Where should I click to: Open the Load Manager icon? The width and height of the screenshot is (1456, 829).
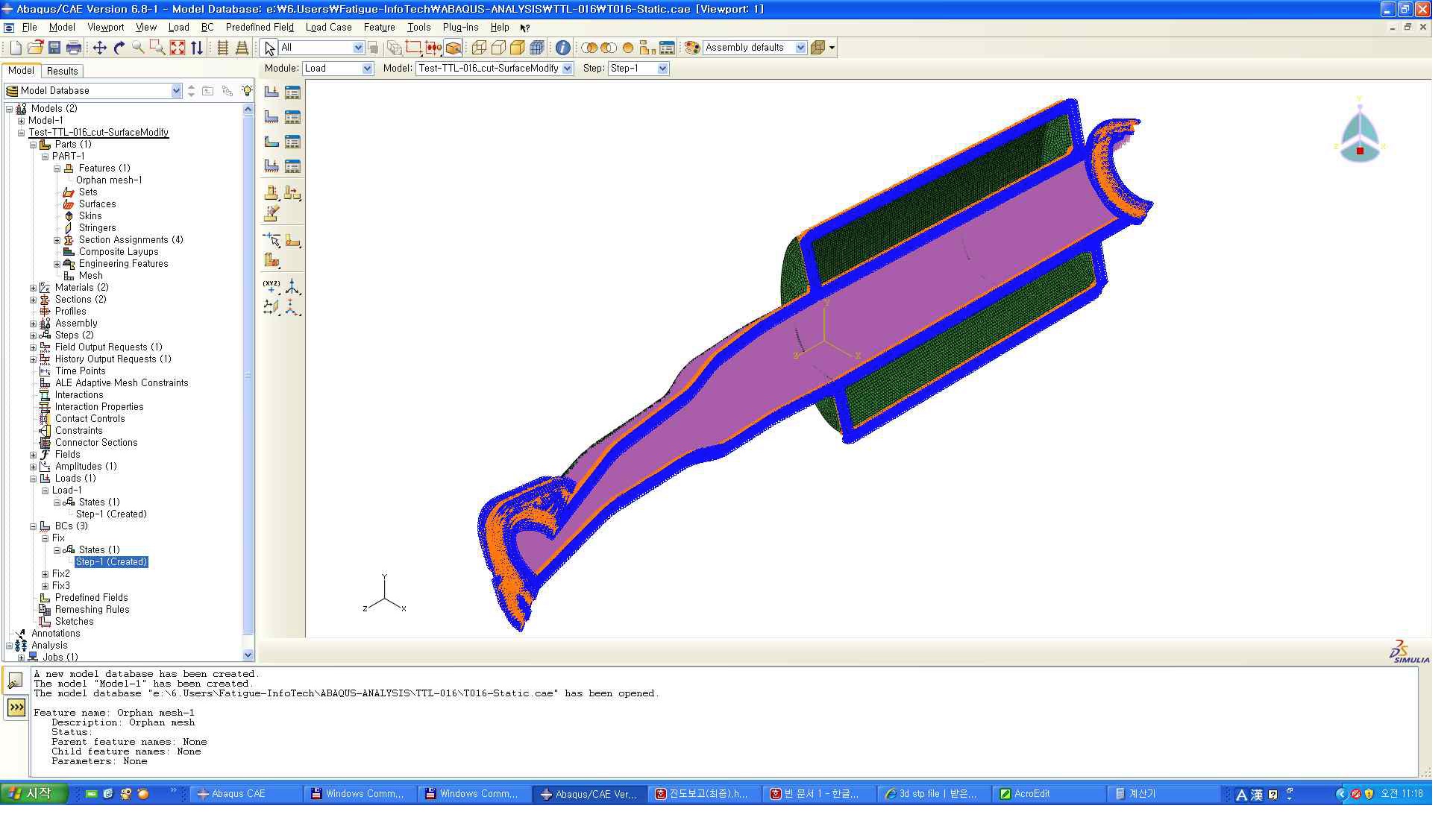click(x=292, y=92)
